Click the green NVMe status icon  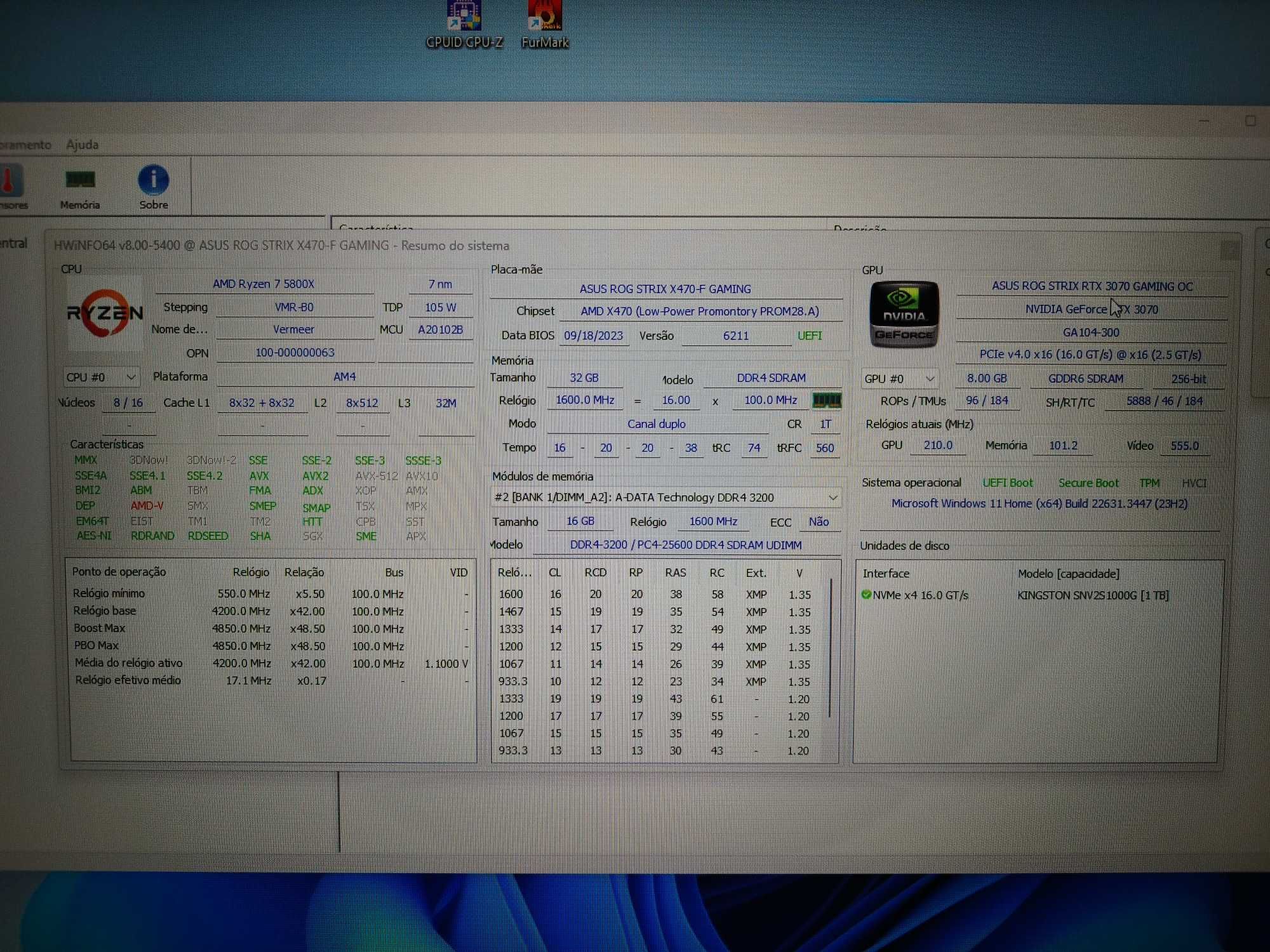tap(866, 595)
